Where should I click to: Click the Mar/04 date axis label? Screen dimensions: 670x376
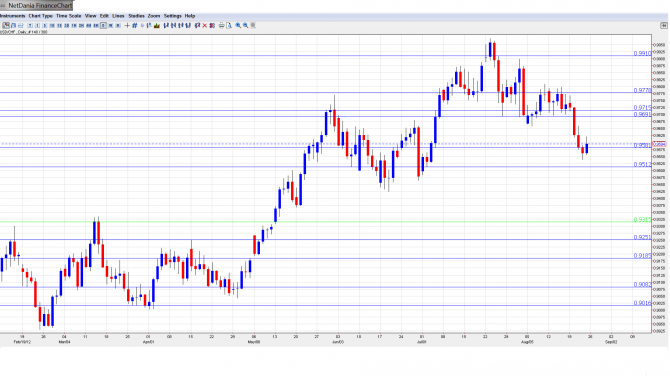[x=65, y=342]
